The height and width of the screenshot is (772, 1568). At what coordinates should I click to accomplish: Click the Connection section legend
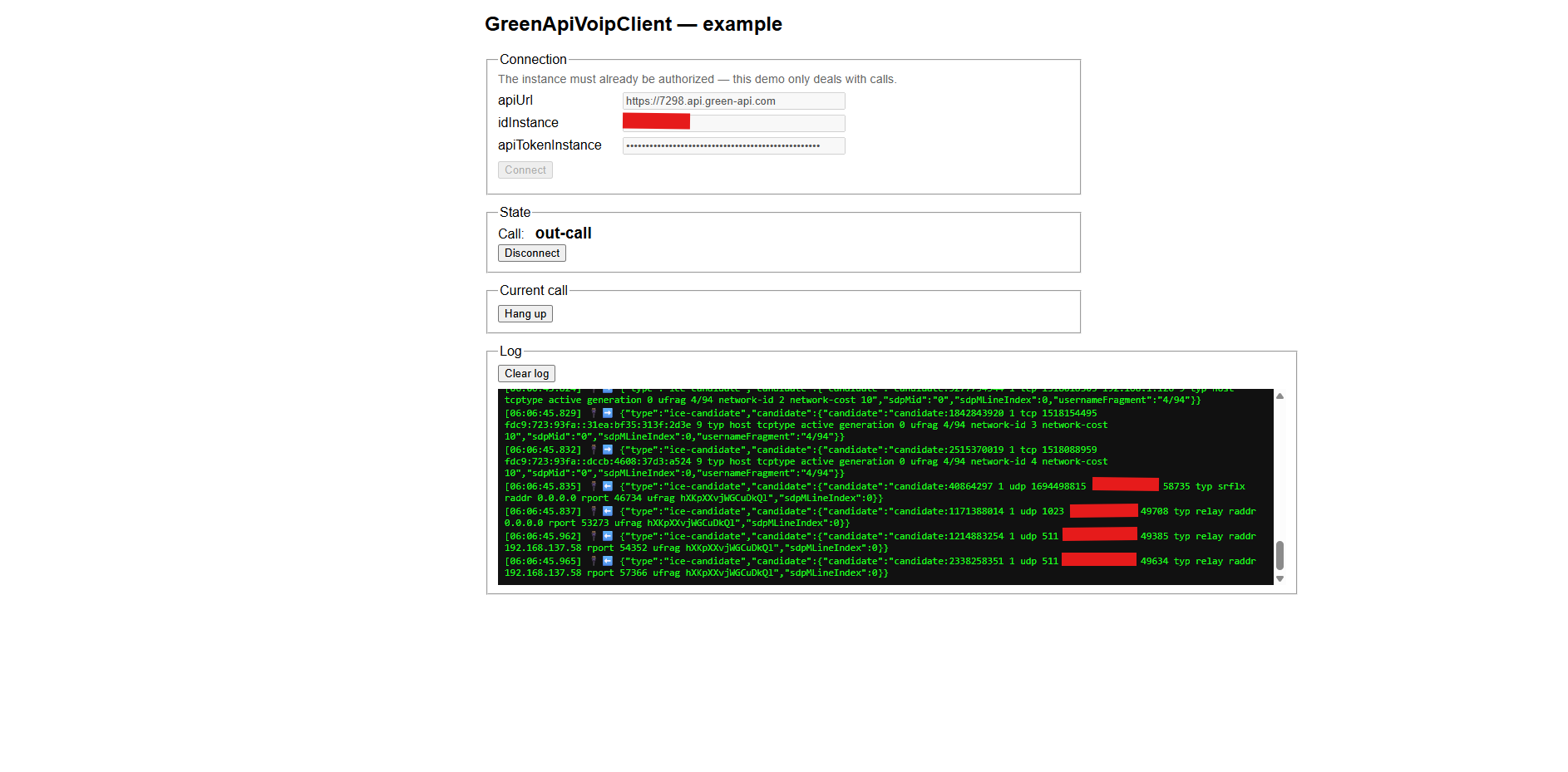533,60
